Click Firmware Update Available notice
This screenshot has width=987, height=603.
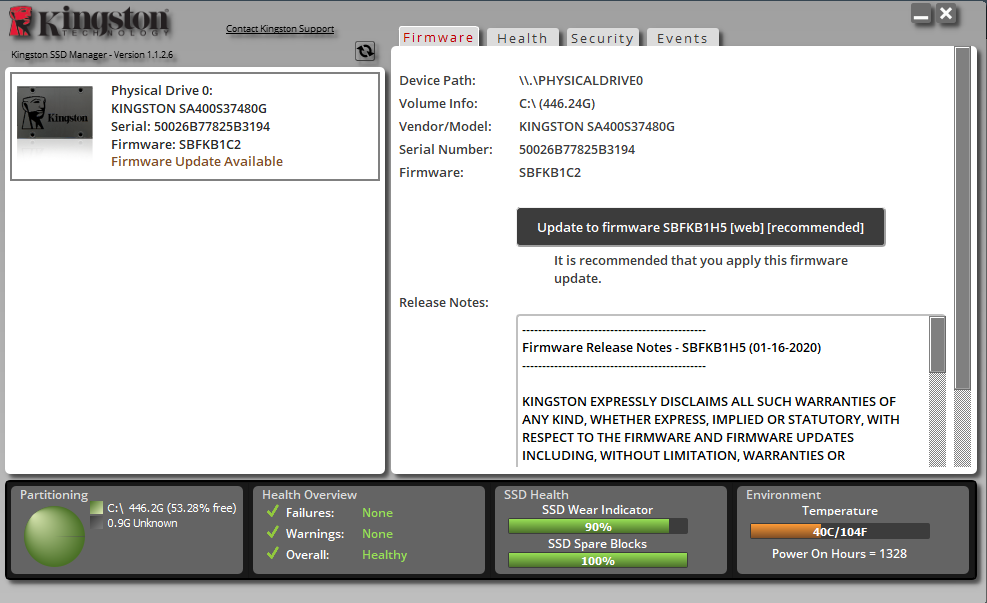tap(197, 162)
